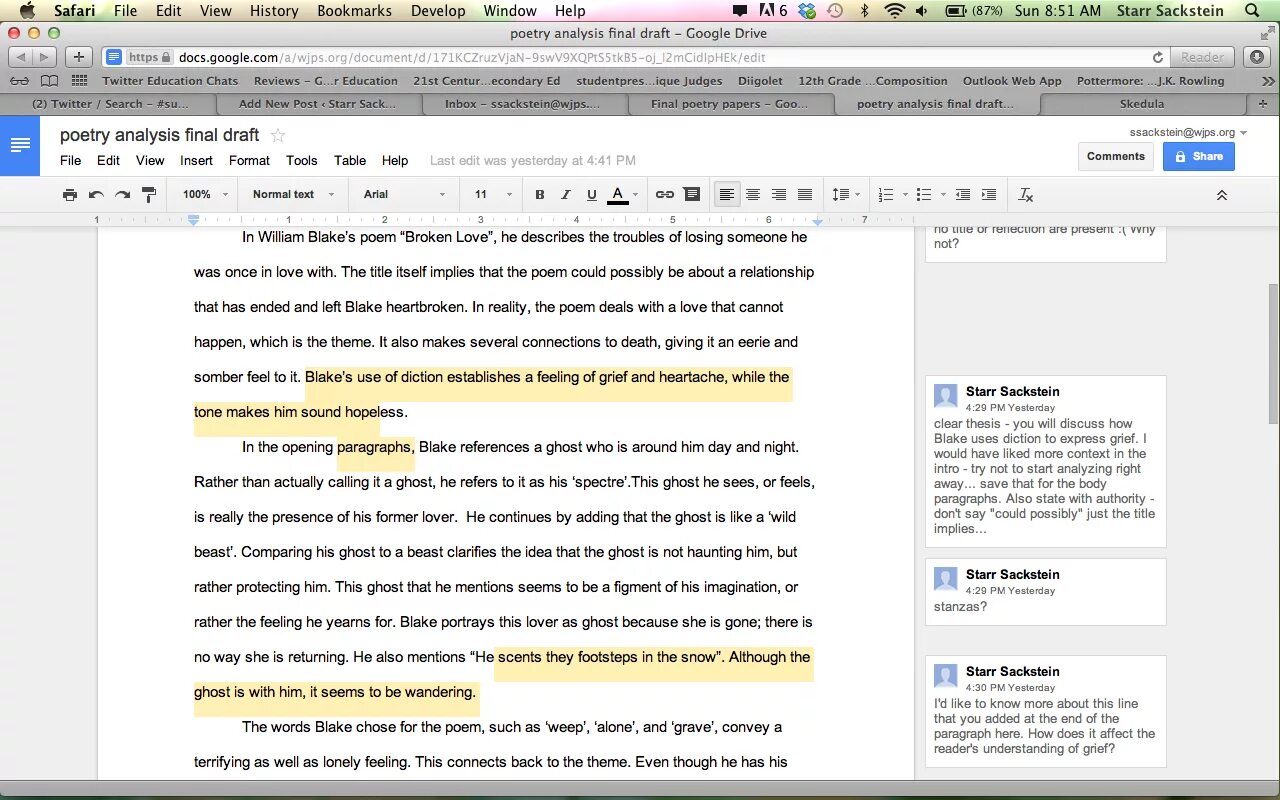This screenshot has width=1280, height=800.
Task: Add bookmark with the plus button
Action: click(x=79, y=57)
